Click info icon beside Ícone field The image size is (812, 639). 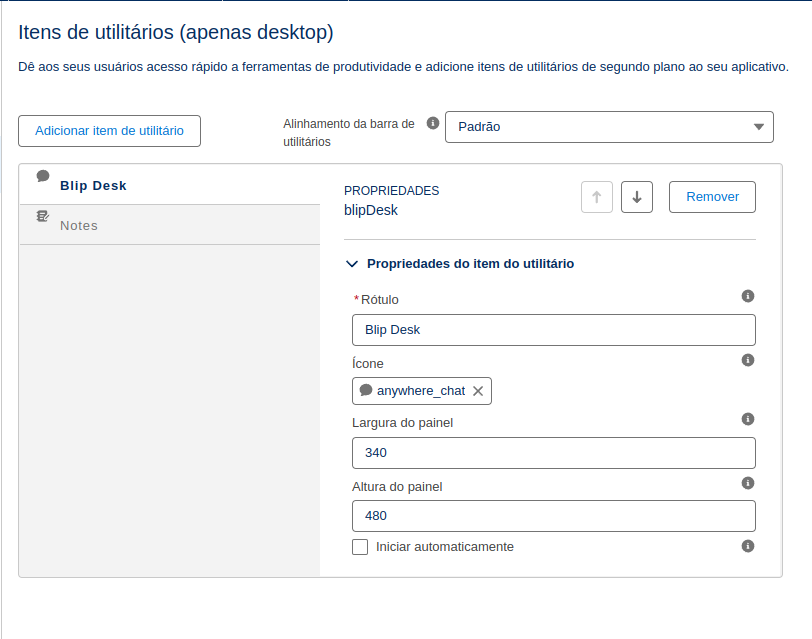(747, 360)
